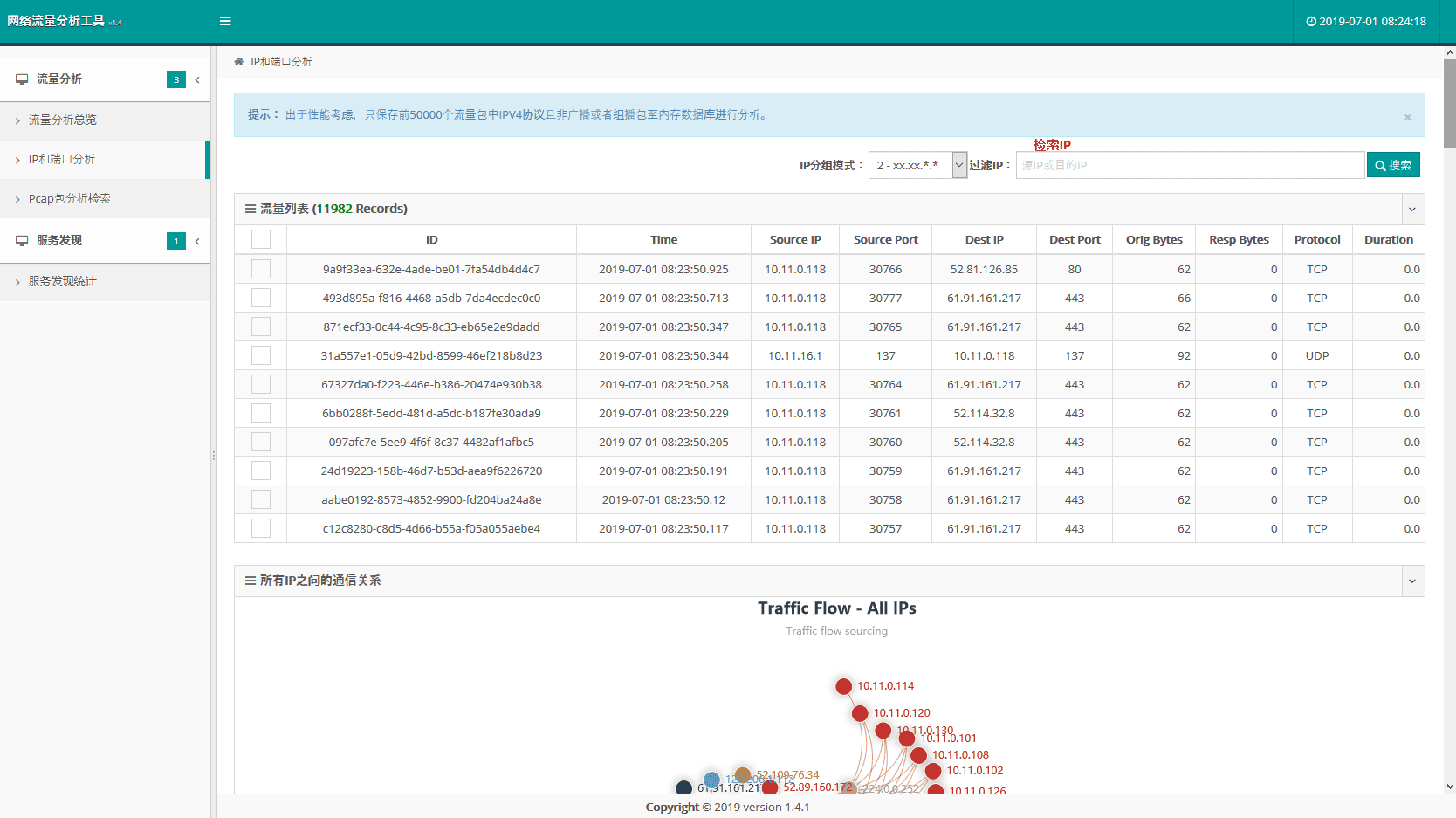Collapse the 所有IP之间的通信关系 panel
The image size is (1456, 818).
(x=1411, y=581)
